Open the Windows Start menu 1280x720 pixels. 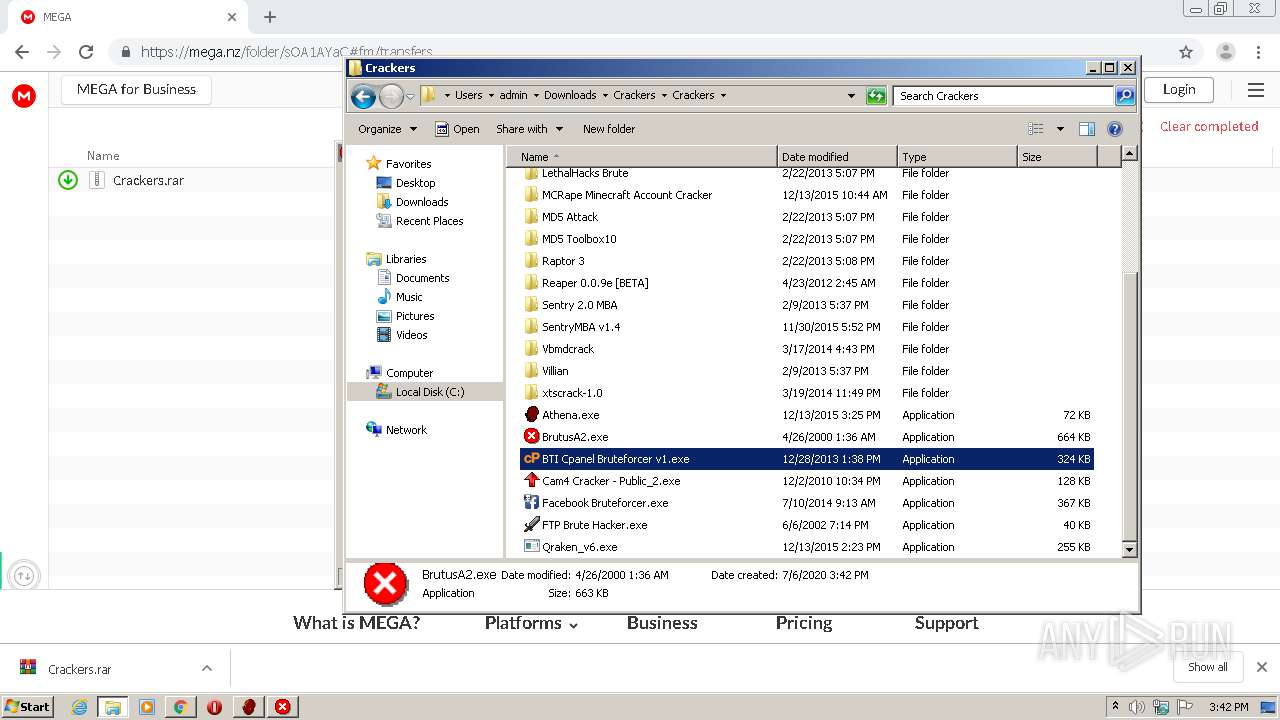coord(27,707)
